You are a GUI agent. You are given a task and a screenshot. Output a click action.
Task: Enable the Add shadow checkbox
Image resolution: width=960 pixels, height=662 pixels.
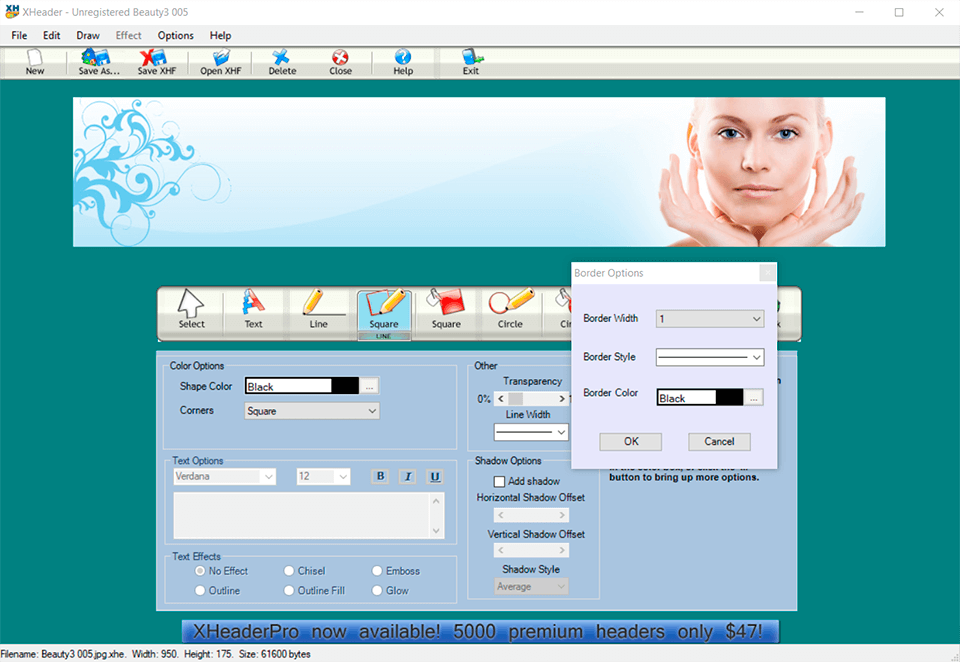click(499, 481)
